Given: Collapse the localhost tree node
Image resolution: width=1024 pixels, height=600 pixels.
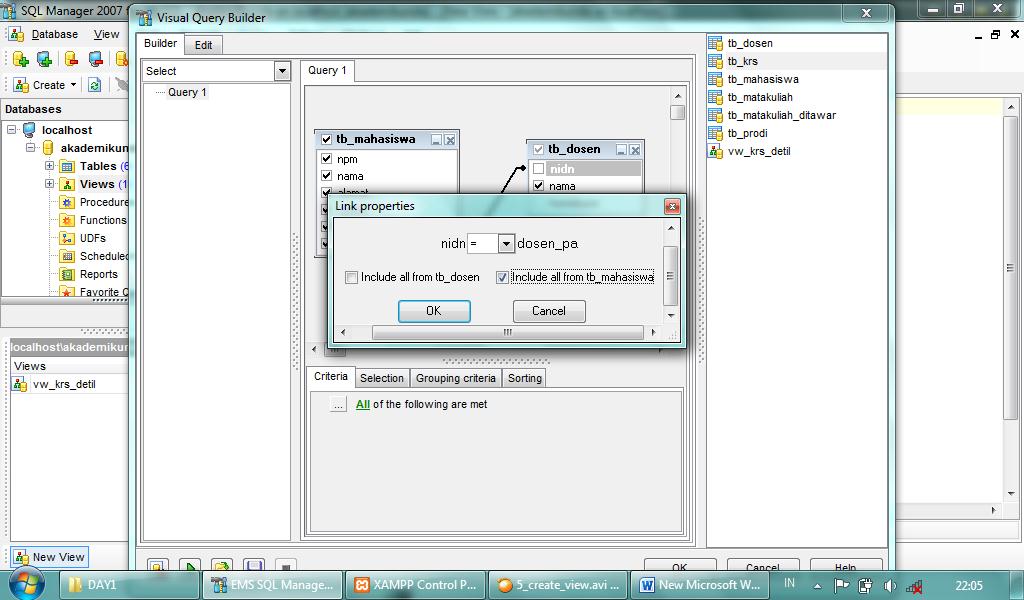Looking at the screenshot, I should click(x=11, y=130).
